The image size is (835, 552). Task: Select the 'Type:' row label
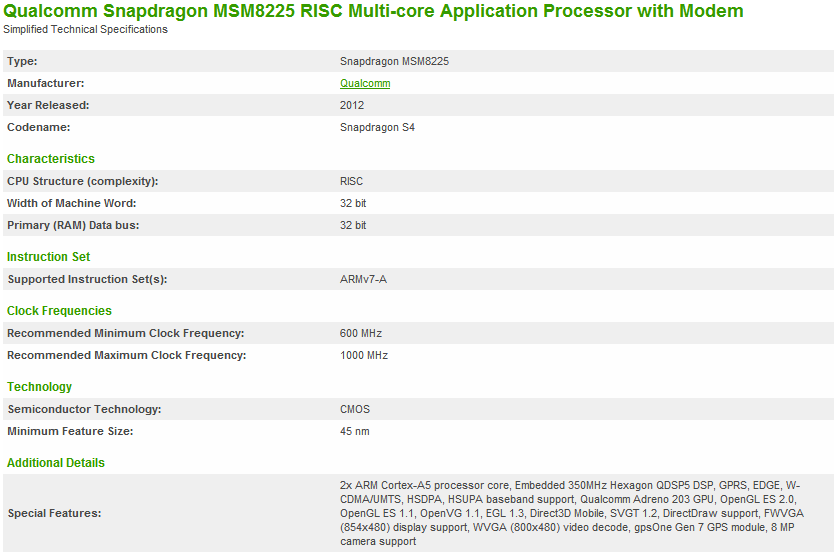click(x=22, y=61)
